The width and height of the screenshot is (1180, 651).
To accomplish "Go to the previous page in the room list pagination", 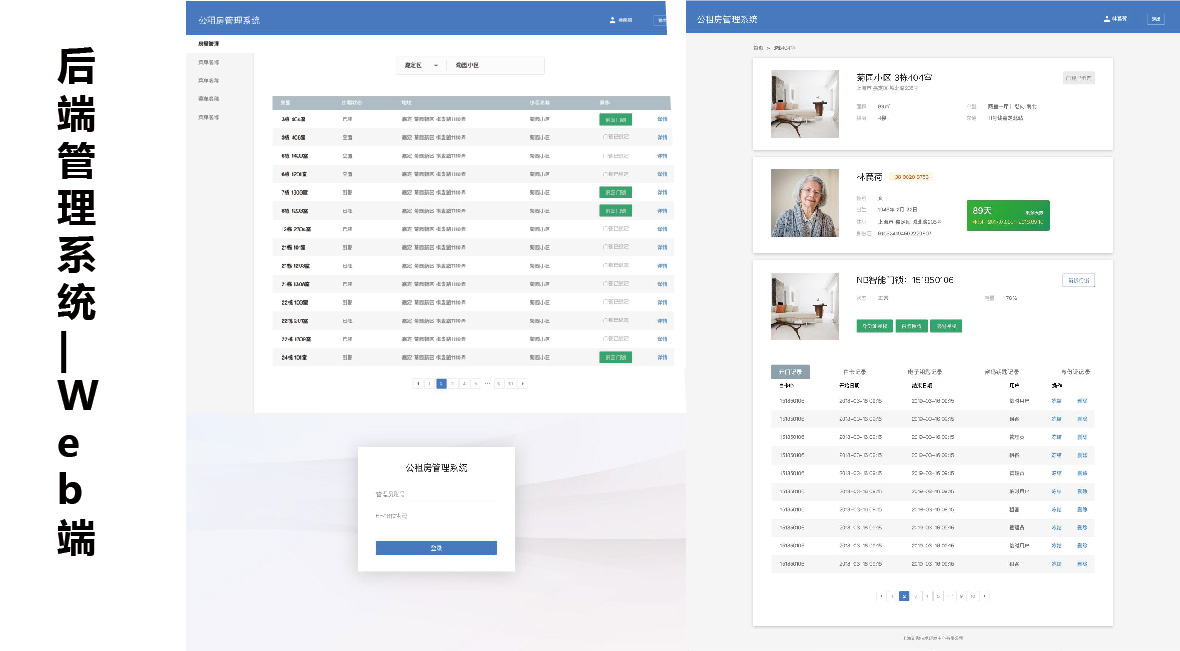I will click(418, 383).
